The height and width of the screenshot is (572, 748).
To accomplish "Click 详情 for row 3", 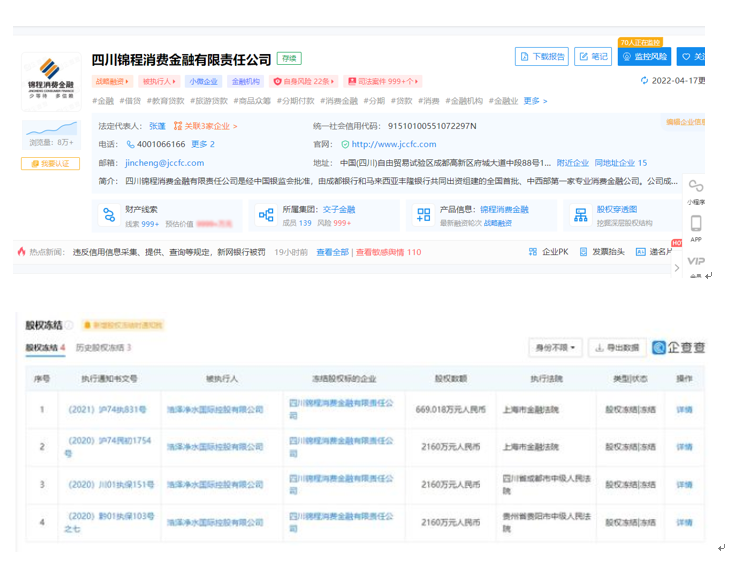I will coord(684,485).
